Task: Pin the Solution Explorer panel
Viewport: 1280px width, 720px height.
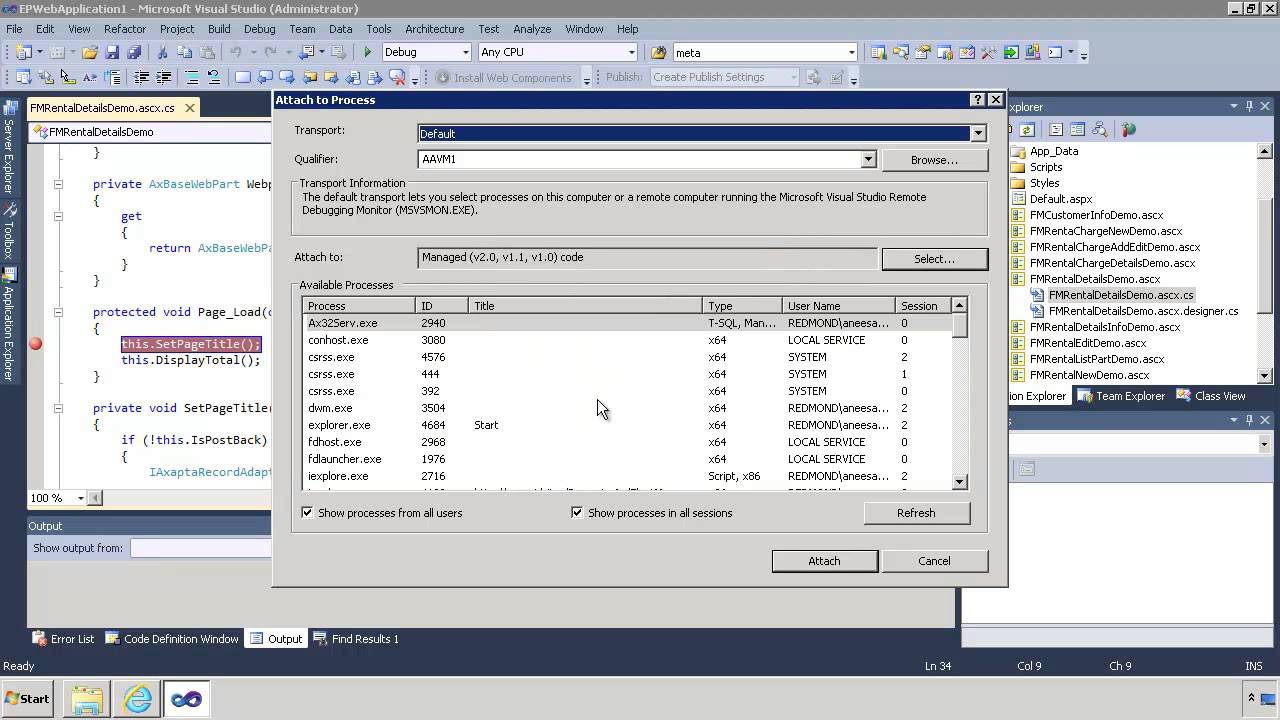Action: pyautogui.click(x=1249, y=106)
